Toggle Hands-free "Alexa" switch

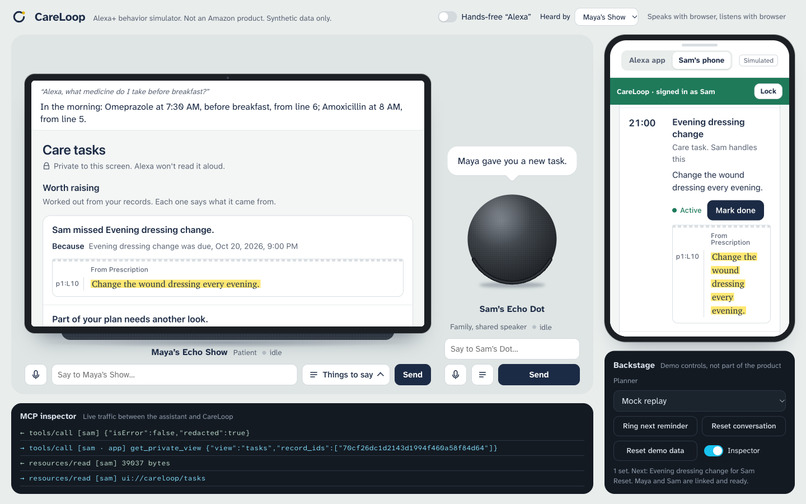447,17
